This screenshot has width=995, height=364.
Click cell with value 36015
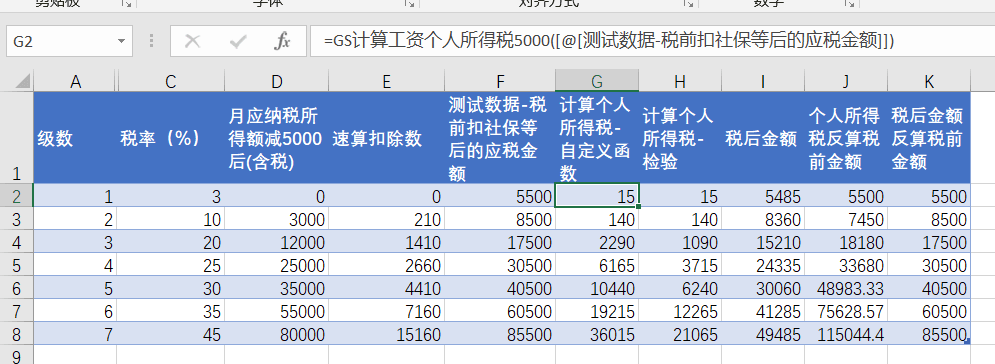coord(597,334)
